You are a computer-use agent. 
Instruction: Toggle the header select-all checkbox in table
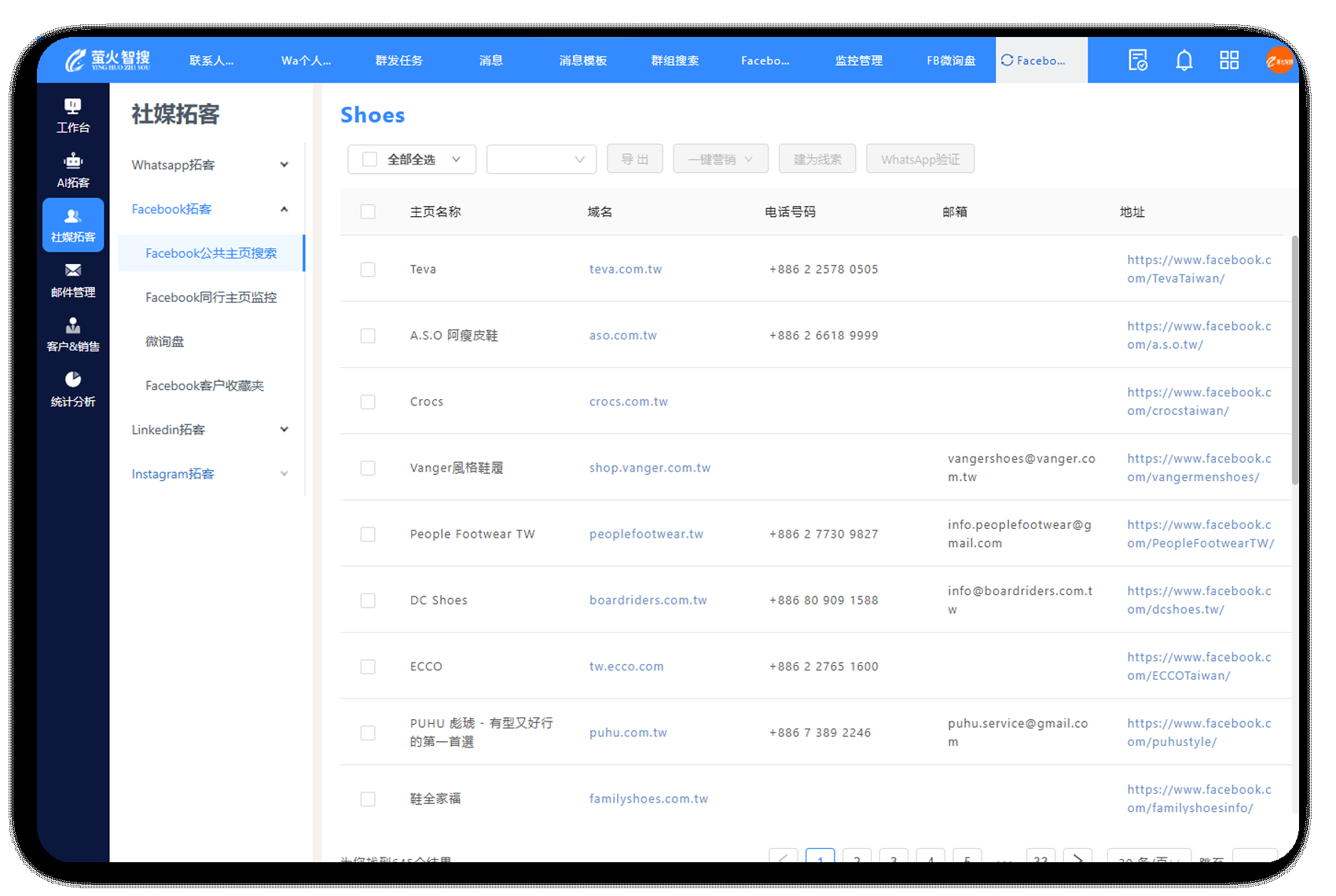pyautogui.click(x=368, y=212)
